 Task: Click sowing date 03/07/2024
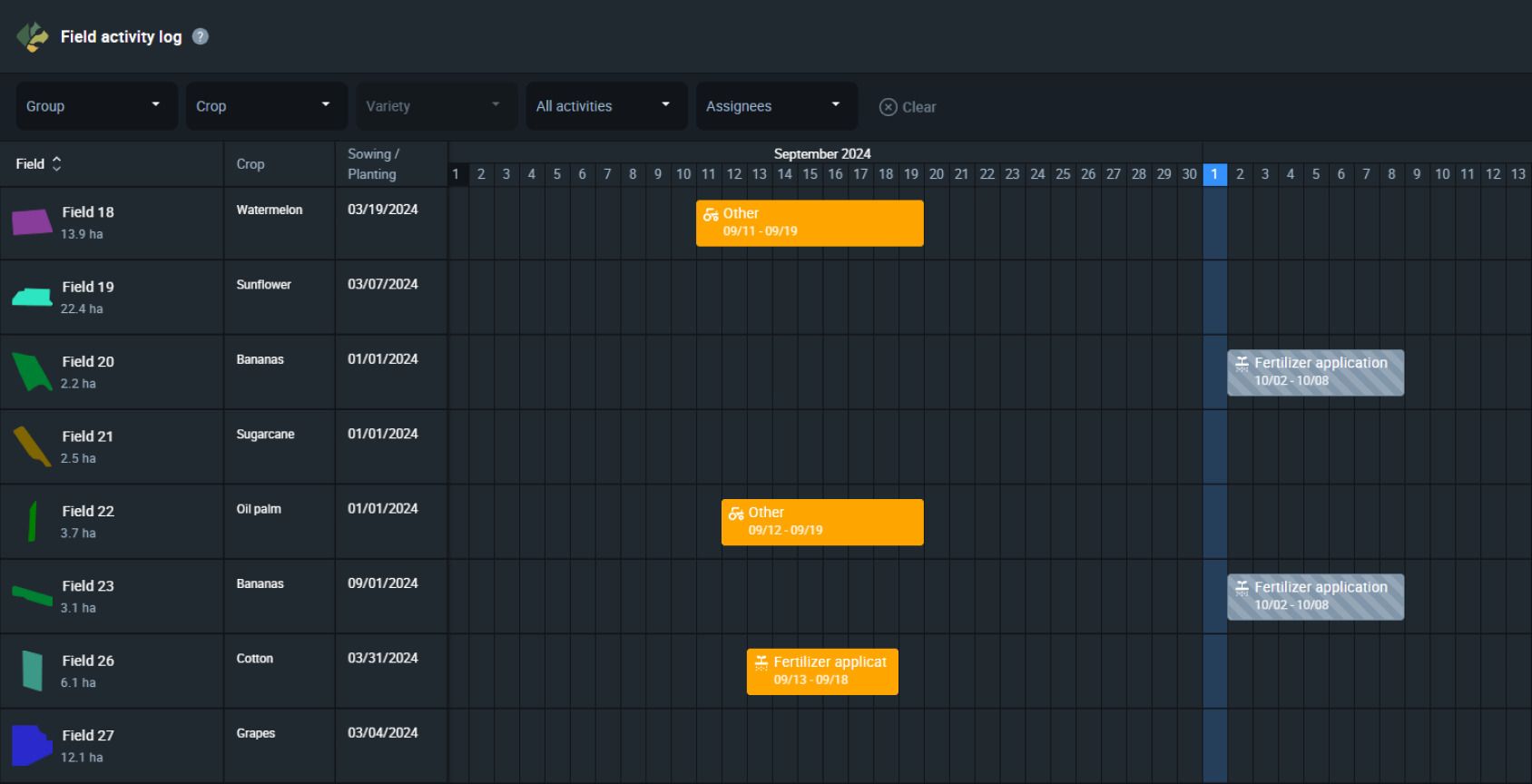click(383, 285)
